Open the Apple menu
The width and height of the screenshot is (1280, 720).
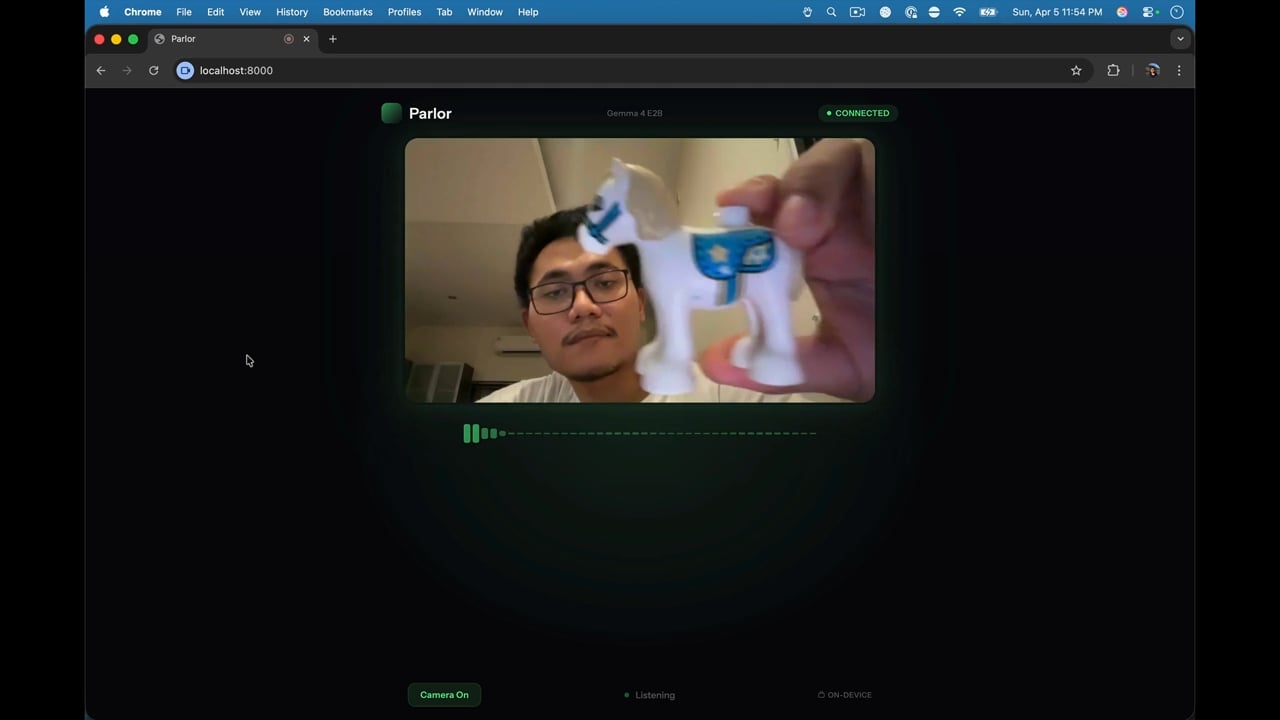coord(104,12)
